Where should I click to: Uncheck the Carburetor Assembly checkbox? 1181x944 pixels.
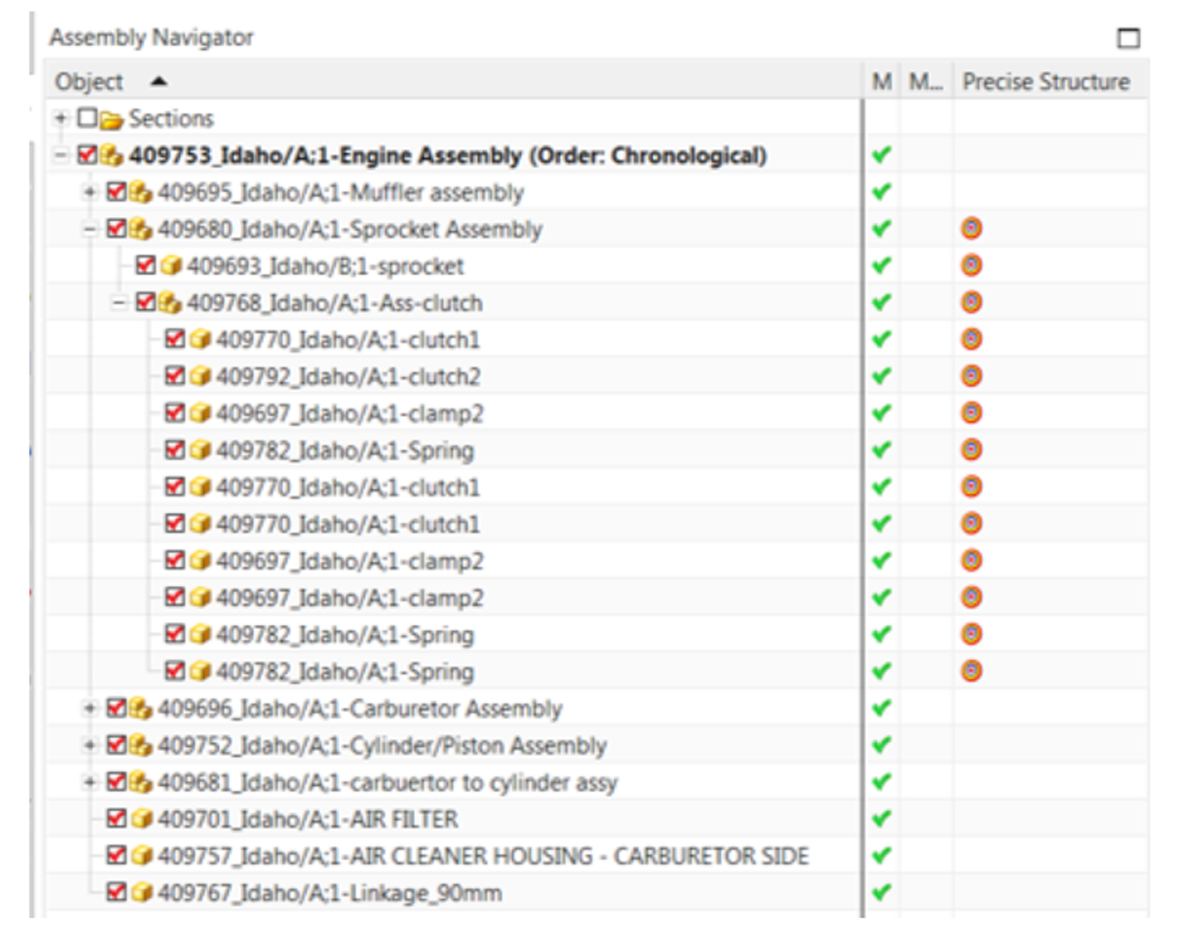[116, 708]
